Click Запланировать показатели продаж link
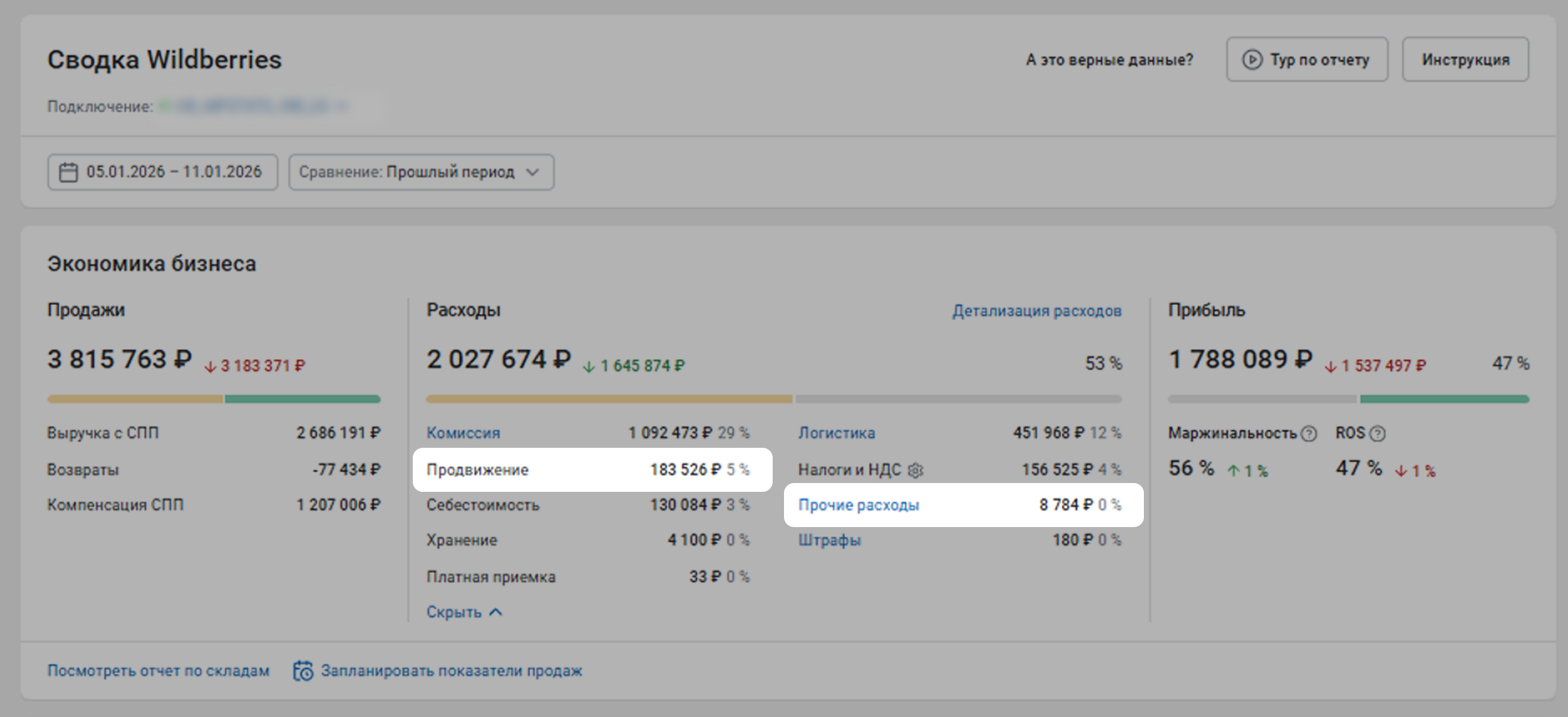 coord(451,670)
